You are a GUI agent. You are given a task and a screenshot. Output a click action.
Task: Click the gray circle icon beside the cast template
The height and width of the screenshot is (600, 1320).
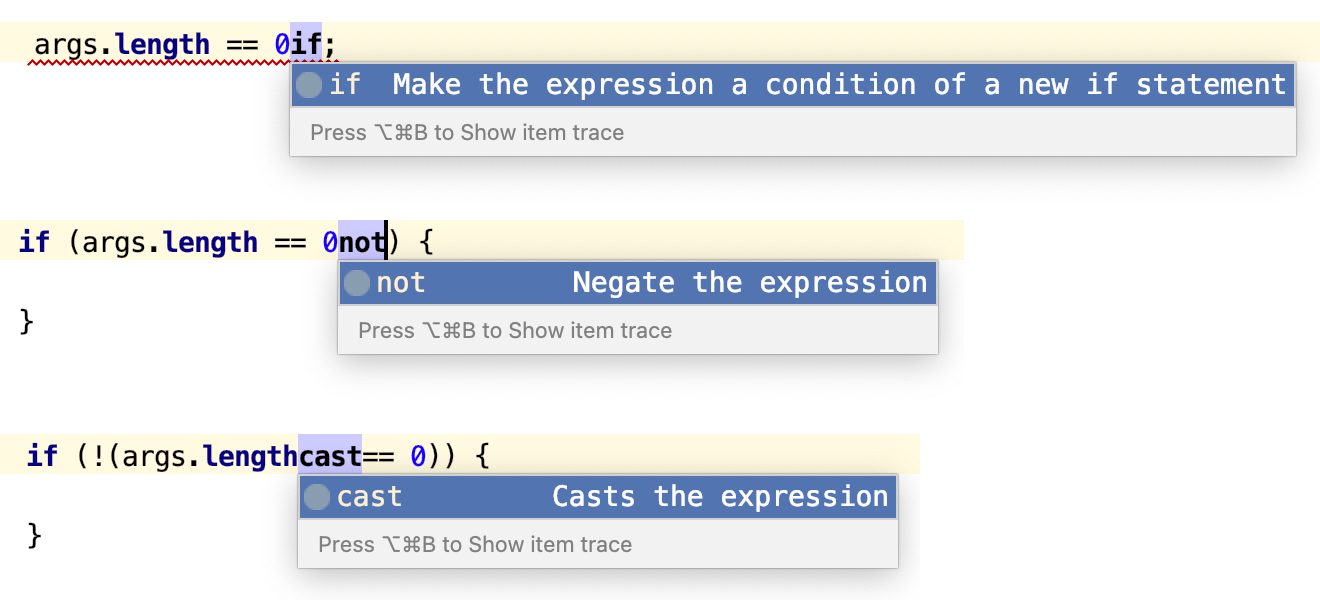[x=317, y=497]
